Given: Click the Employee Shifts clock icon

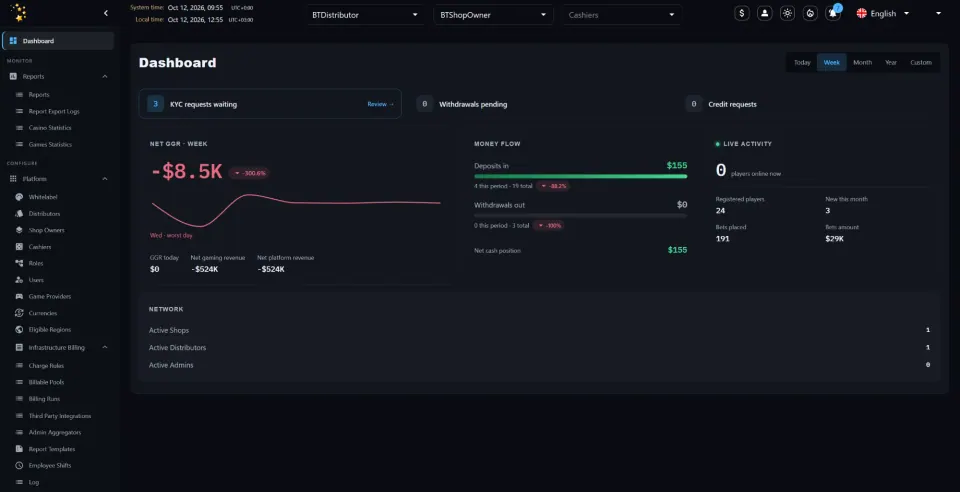Looking at the screenshot, I should tap(19, 466).
